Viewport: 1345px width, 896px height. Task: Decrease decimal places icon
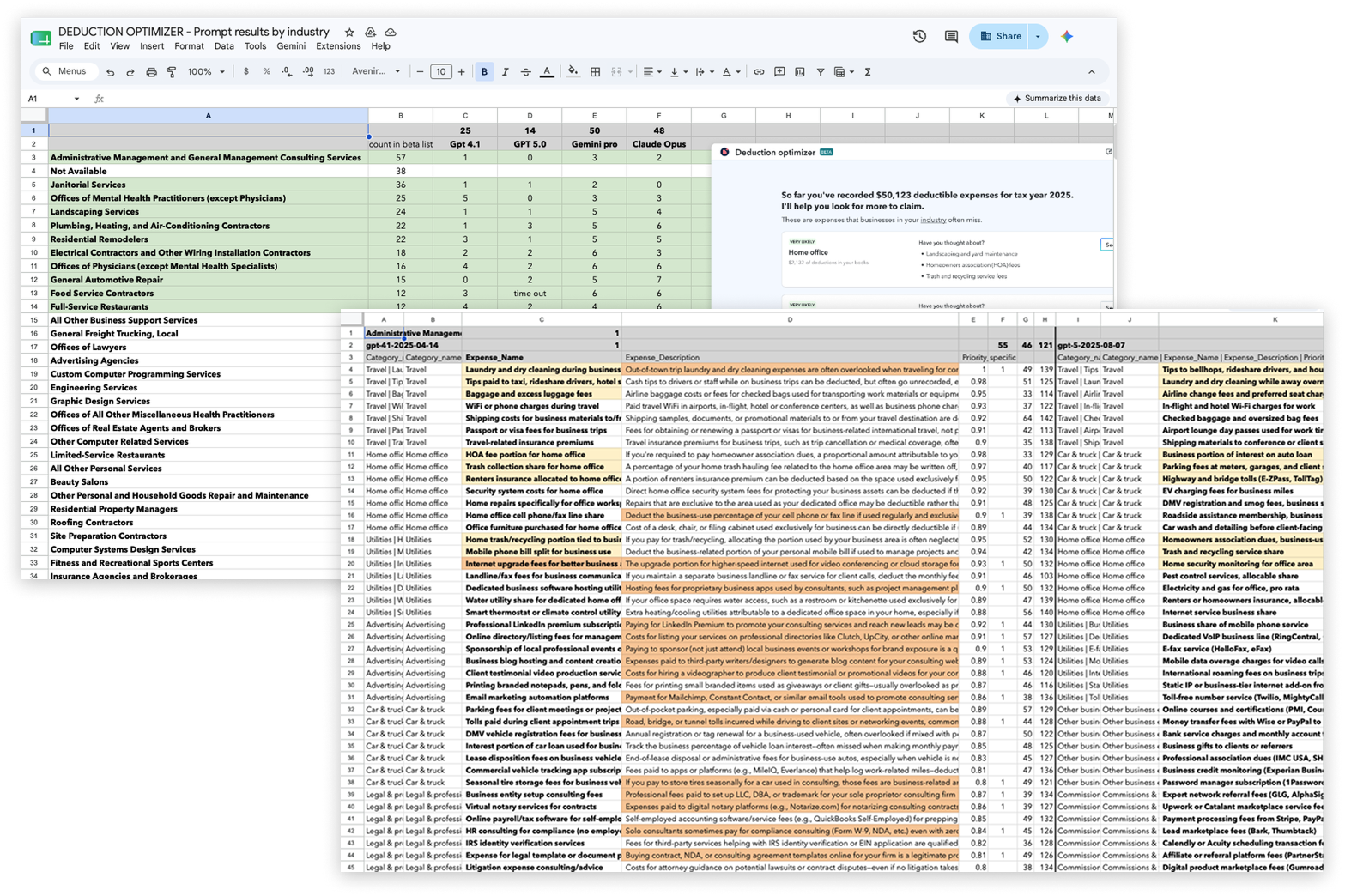287,72
